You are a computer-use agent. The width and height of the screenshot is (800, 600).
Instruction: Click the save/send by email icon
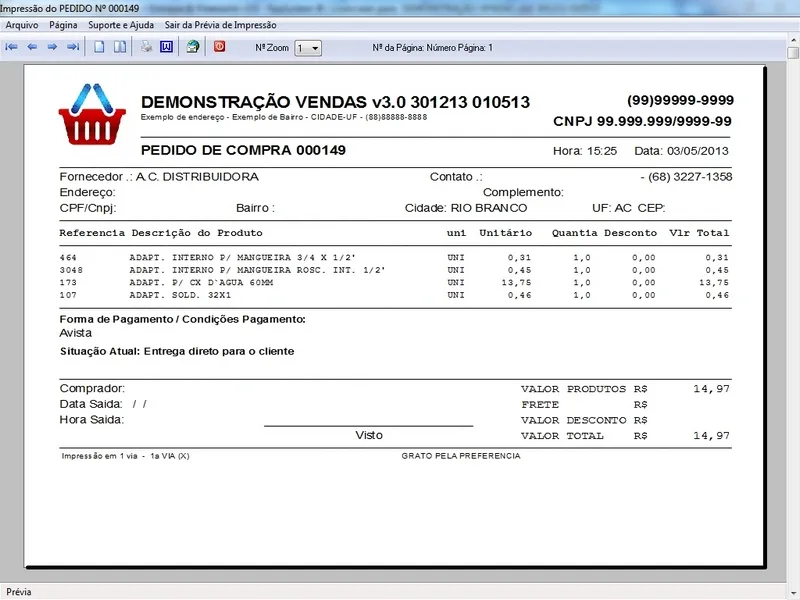coord(192,47)
